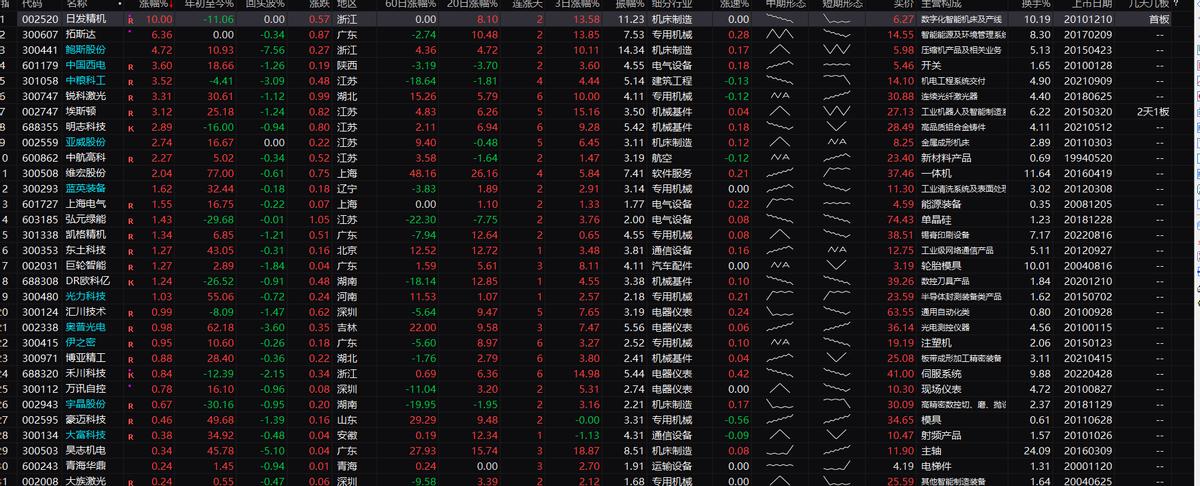
Task: Select stock name 奥普光电
Action: tap(87, 327)
